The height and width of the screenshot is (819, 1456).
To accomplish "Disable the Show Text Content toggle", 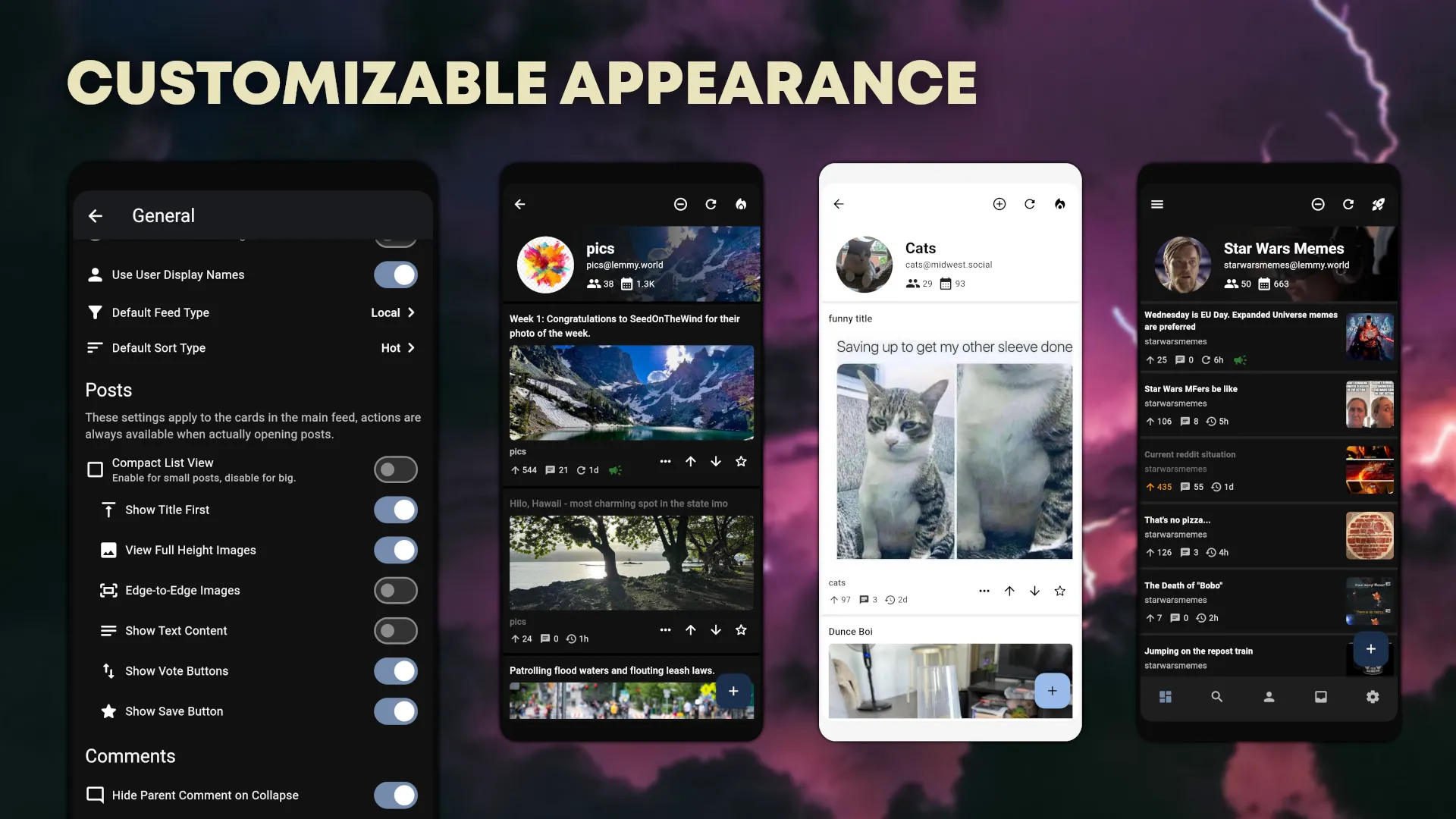I will 395,630.
